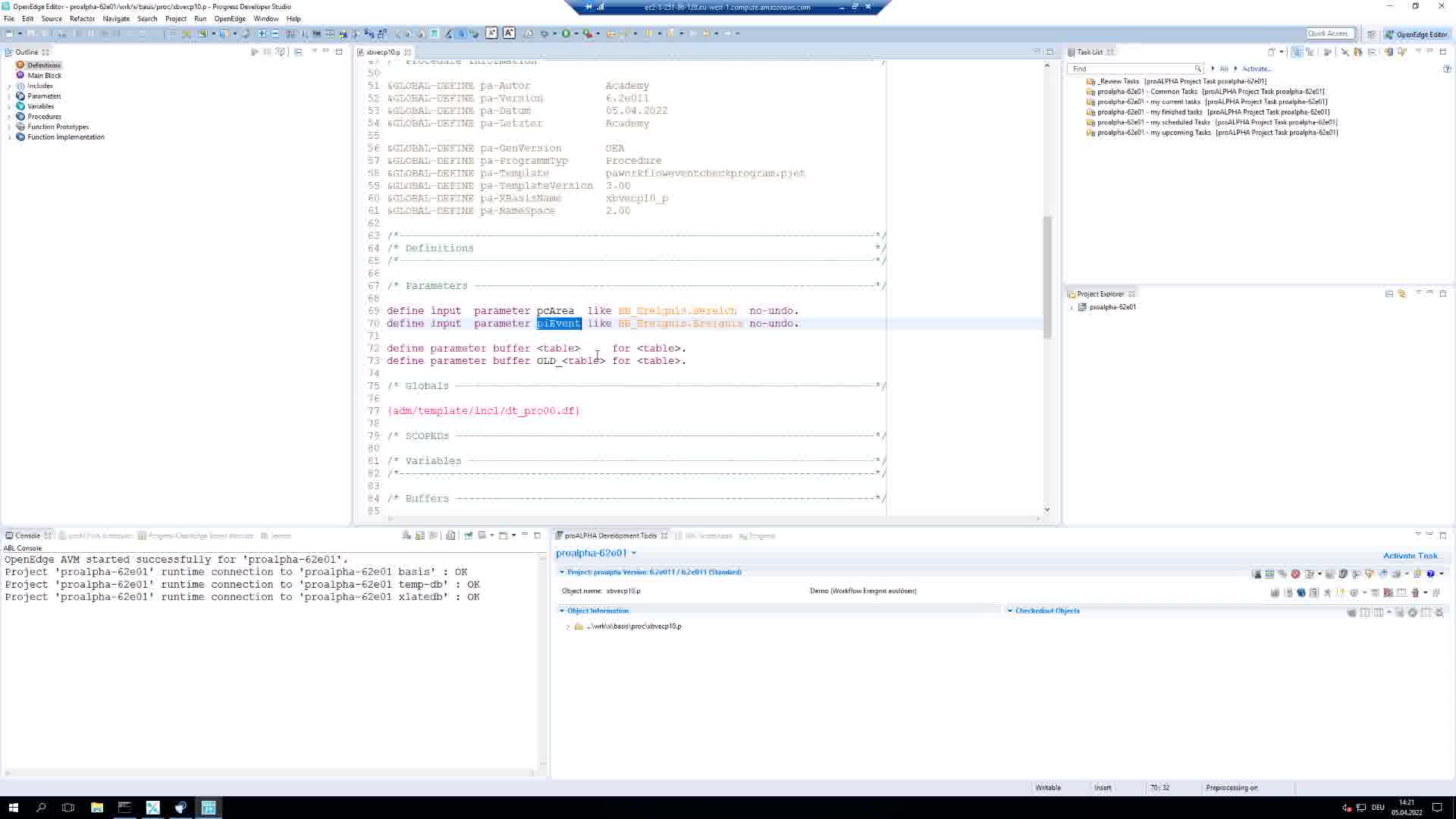Open the Navigate menu
The image size is (1456, 819).
coord(116,18)
